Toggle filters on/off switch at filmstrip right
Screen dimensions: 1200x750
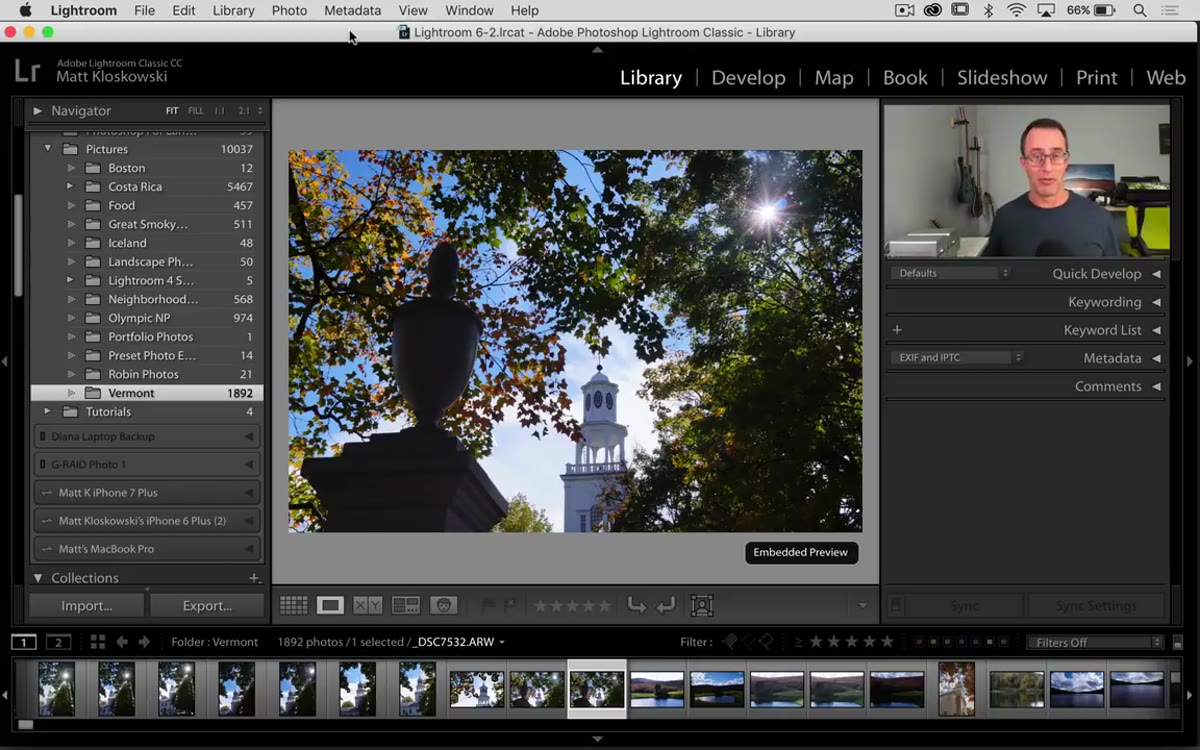tap(1178, 643)
